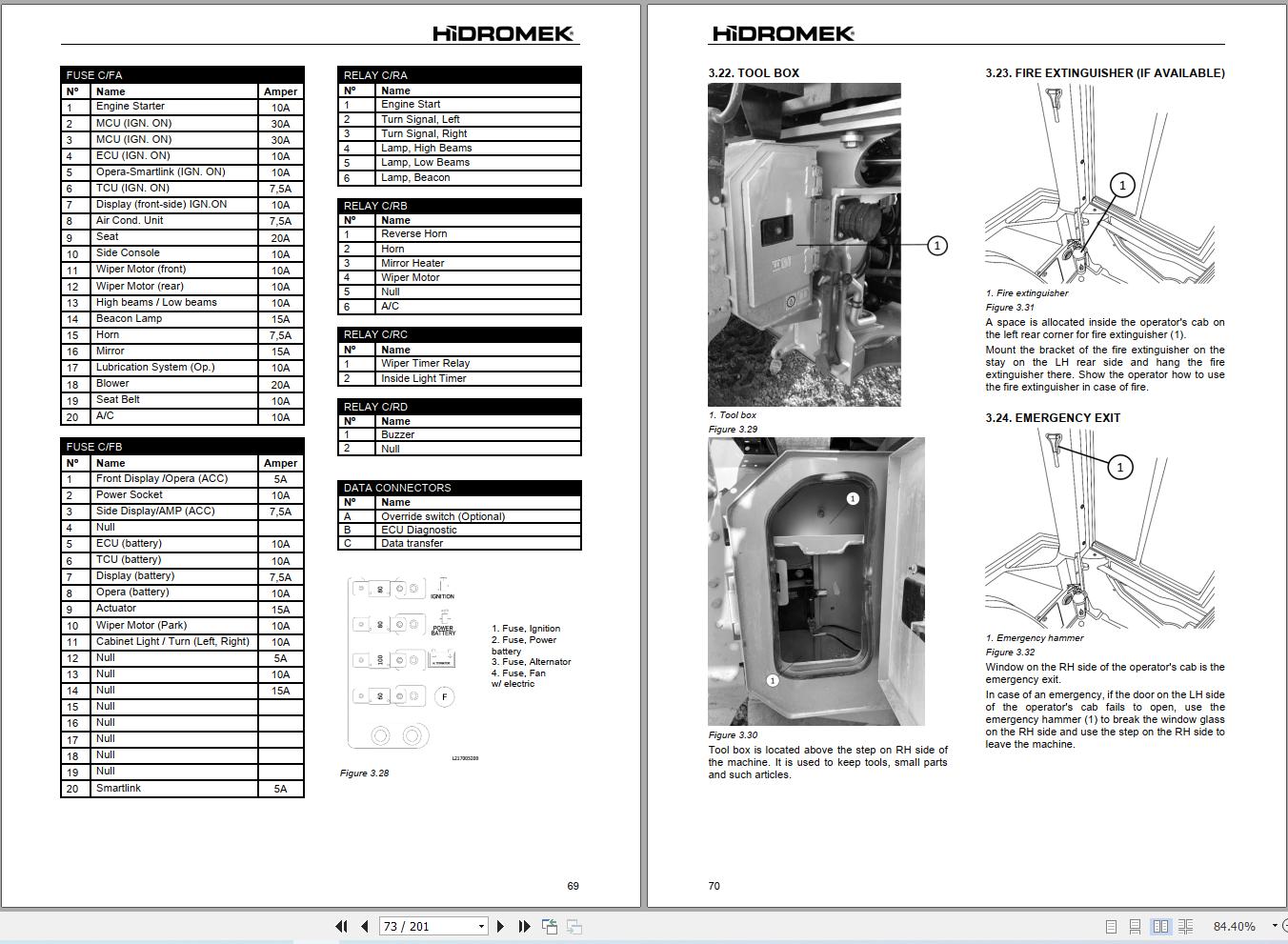Click the Buzzer relay entry

tap(397, 434)
